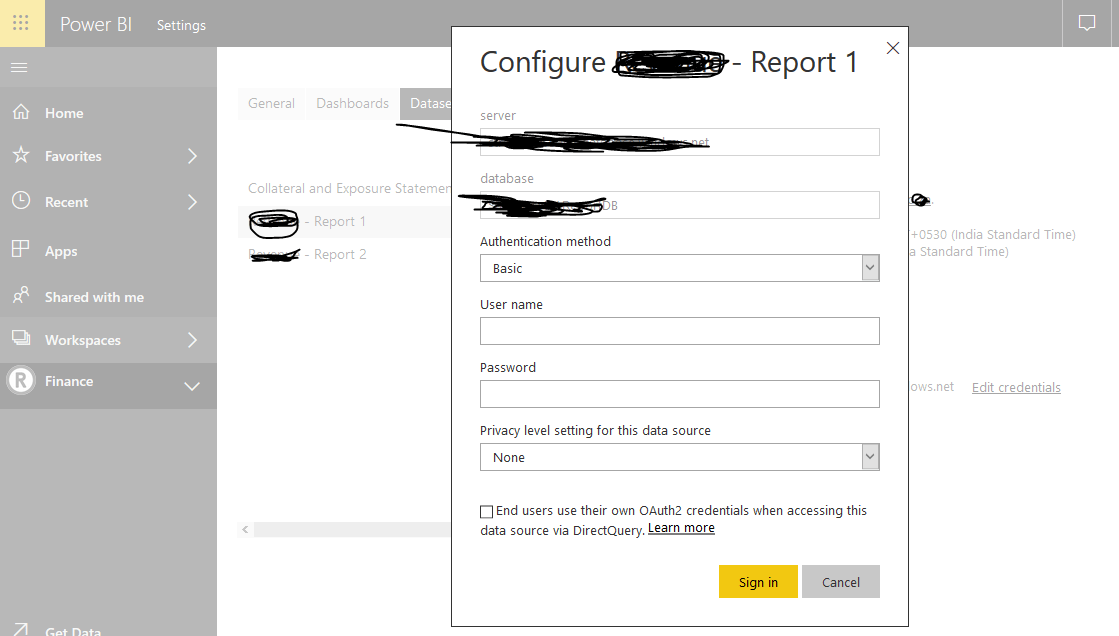Click the server text field
The height and width of the screenshot is (636, 1119).
679,142
